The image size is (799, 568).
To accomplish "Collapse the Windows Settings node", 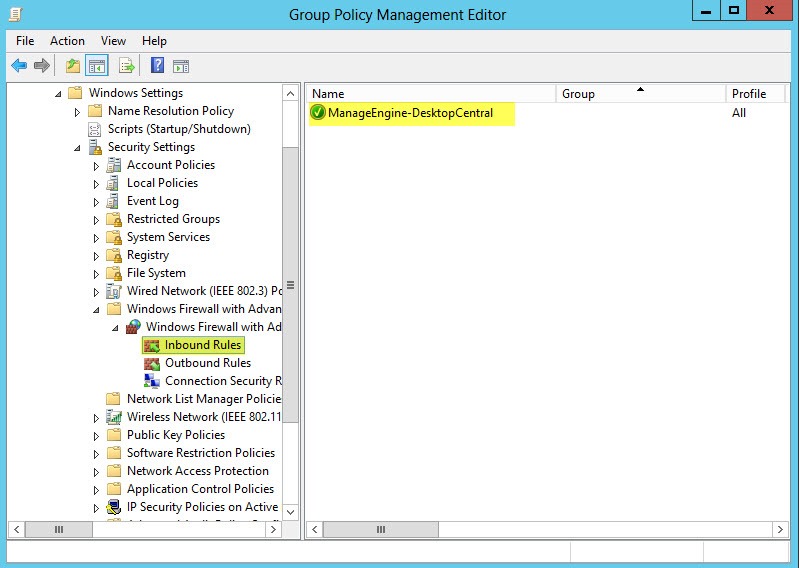I will coord(58,94).
